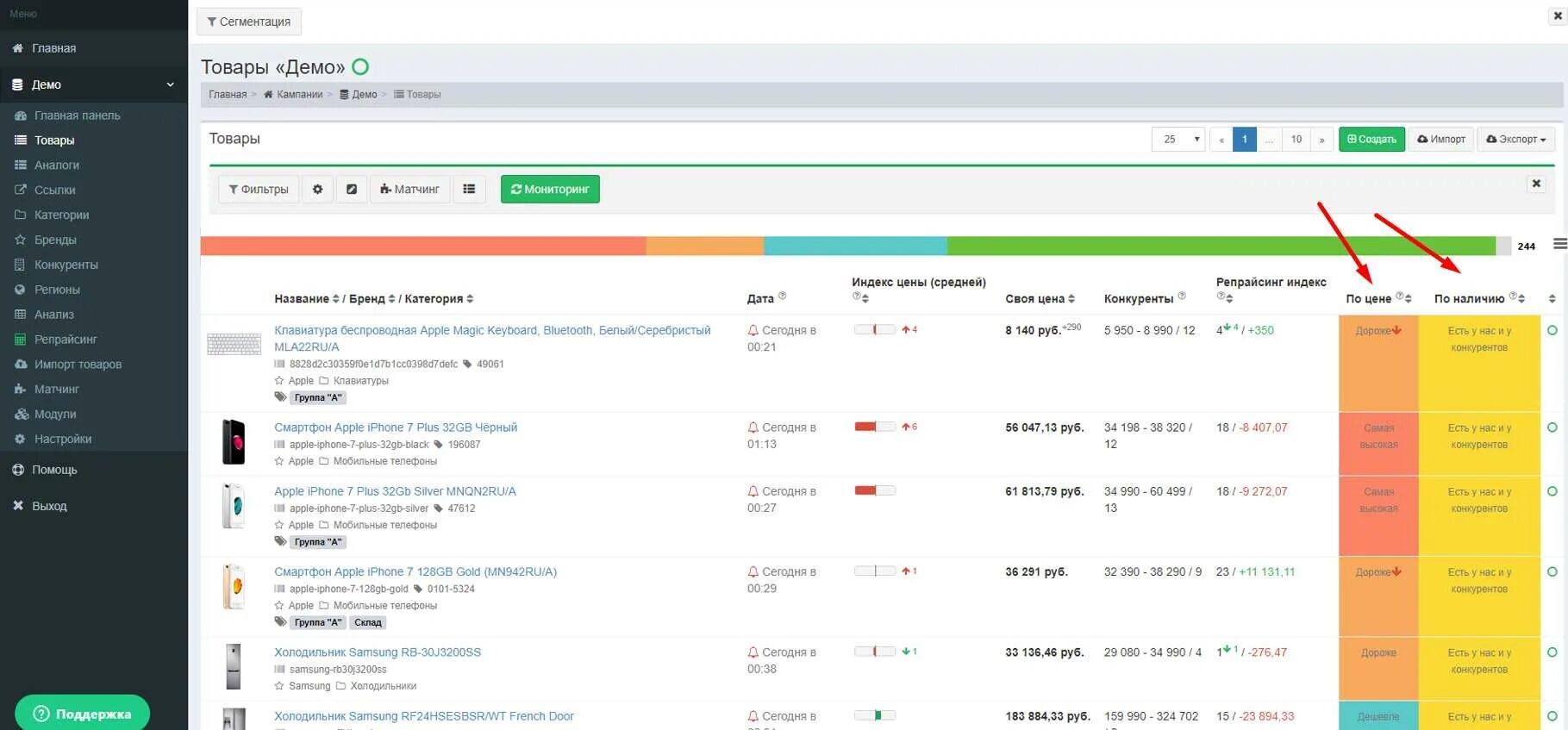Screen dimensions: 1568x730
Task: Open Репрайсинг sidebar item
Action: pyautogui.click(x=66, y=340)
